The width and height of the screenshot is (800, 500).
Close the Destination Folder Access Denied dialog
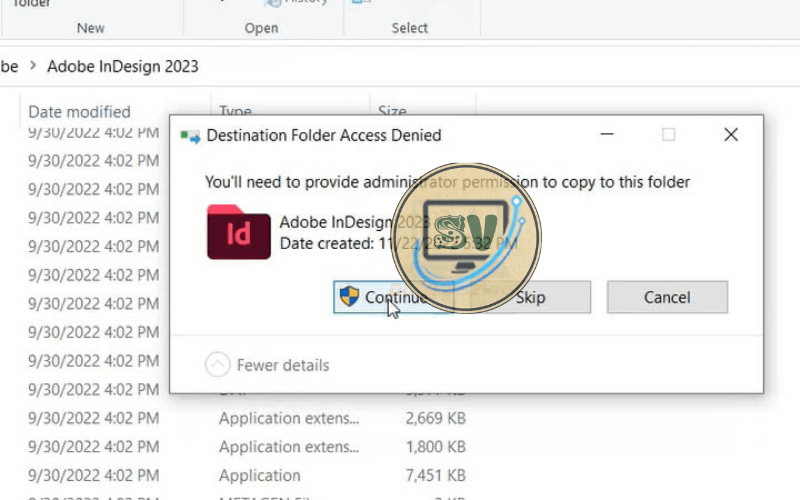[x=731, y=135]
